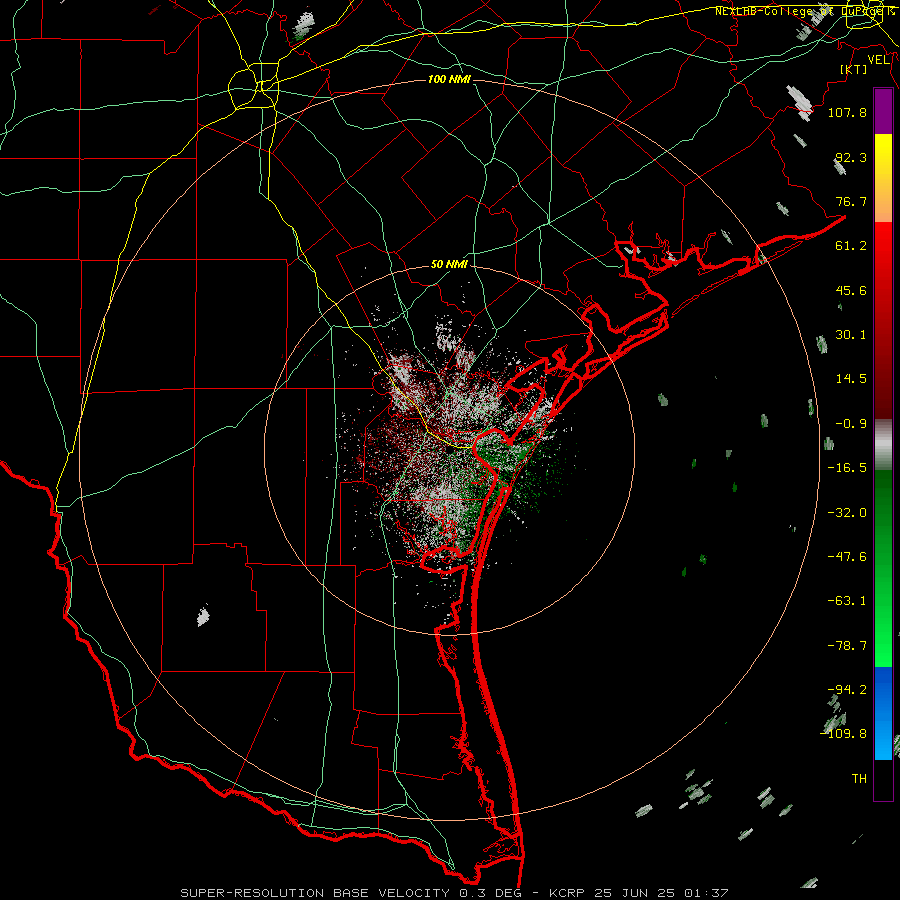Click the 'SUPER-RESOLUTION BASE VELOCITY' caption text
This screenshot has height=900, width=900.
[315, 893]
